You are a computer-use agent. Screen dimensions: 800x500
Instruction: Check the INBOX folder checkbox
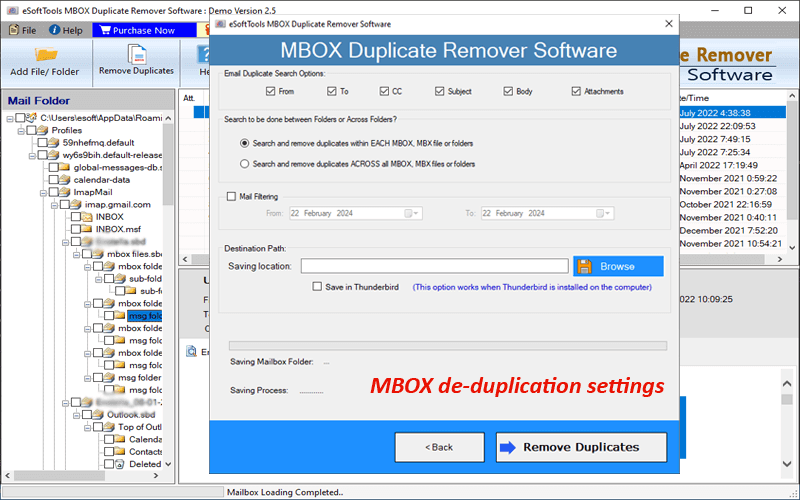coord(76,217)
